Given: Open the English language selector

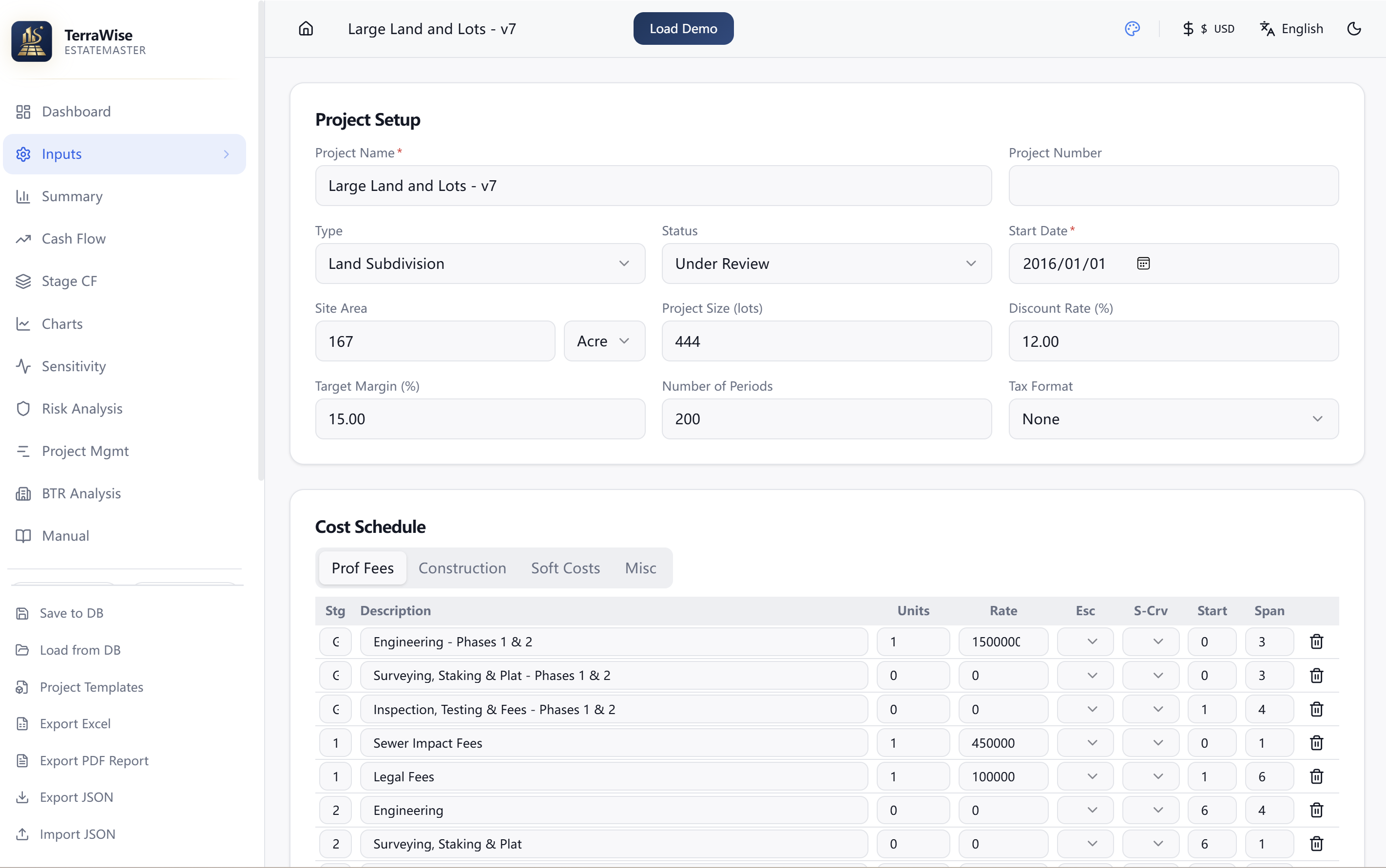Looking at the screenshot, I should [x=1291, y=29].
